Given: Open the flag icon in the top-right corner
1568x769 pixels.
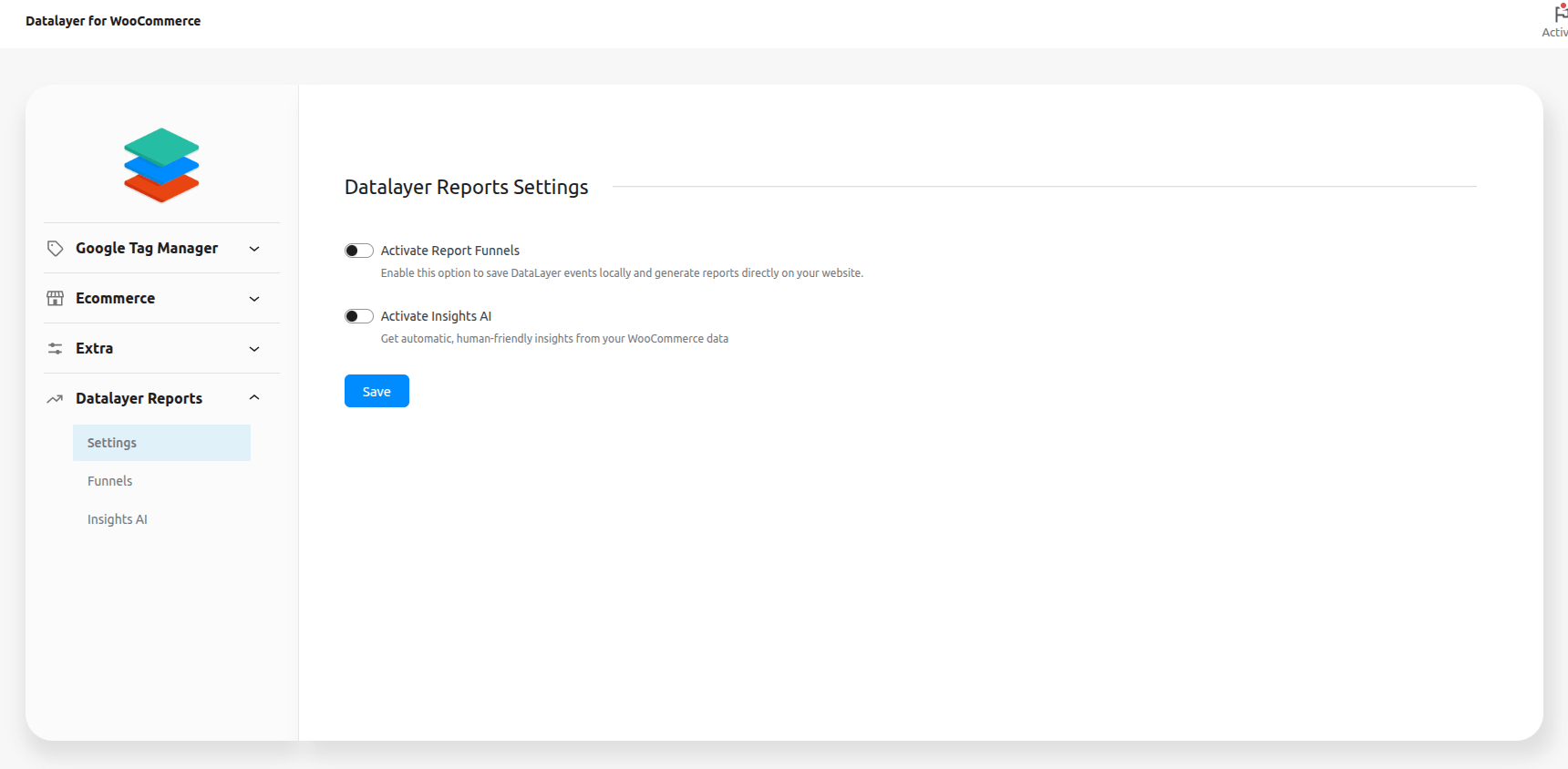Looking at the screenshot, I should point(1560,14).
